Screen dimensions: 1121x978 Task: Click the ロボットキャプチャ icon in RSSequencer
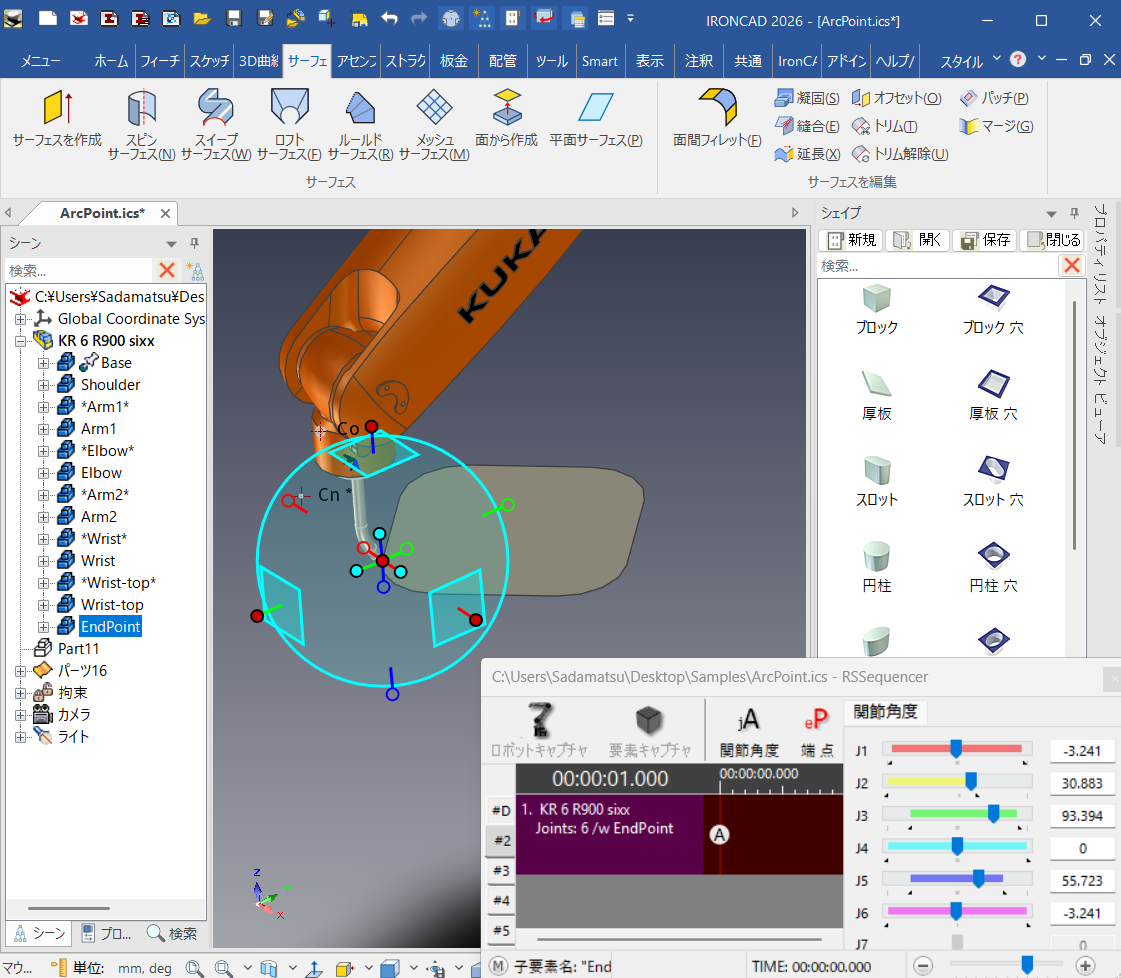540,729
